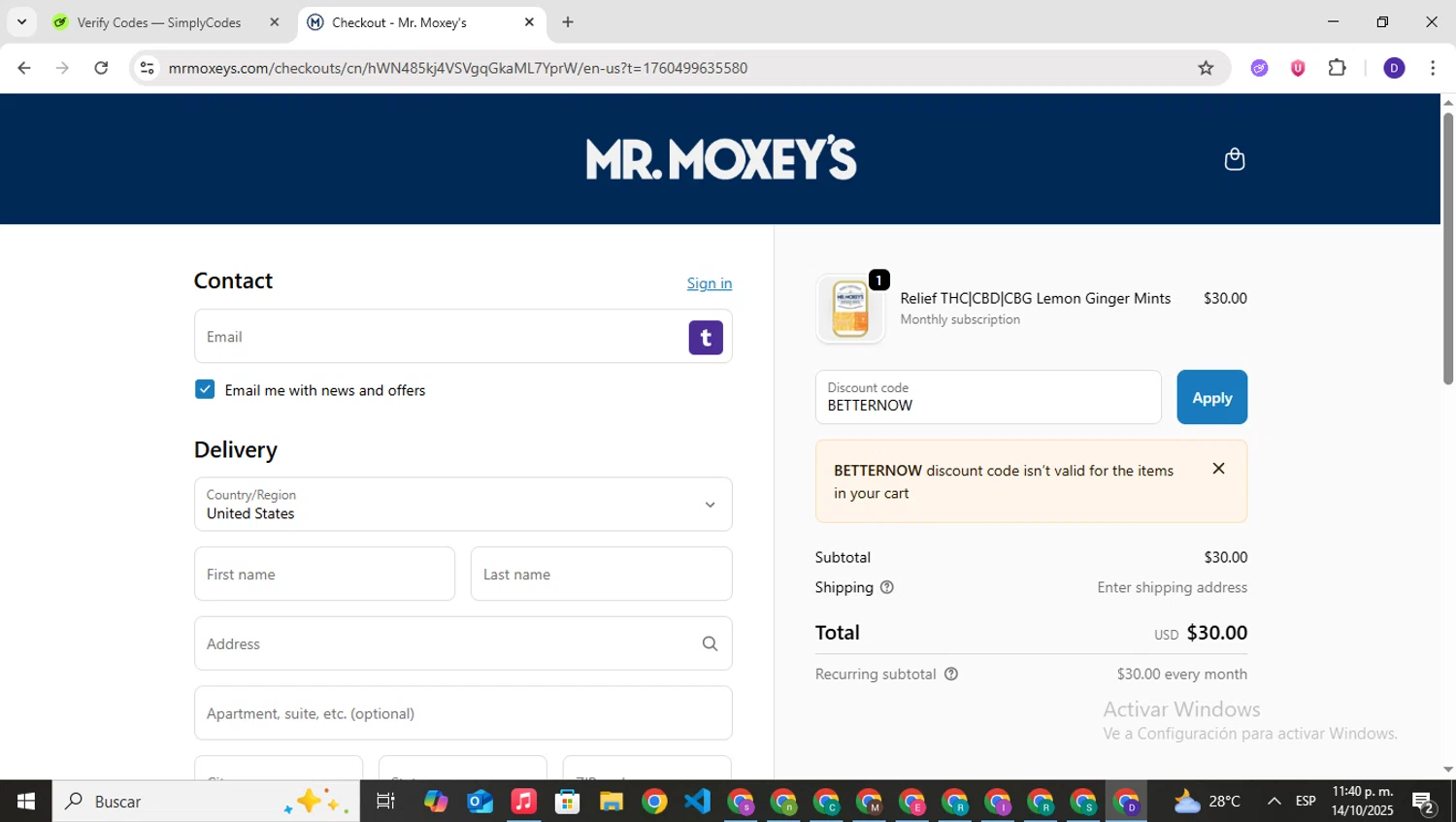Open Visual Studio Code from the taskbar
This screenshot has width=1456, height=822.
pos(697,801)
